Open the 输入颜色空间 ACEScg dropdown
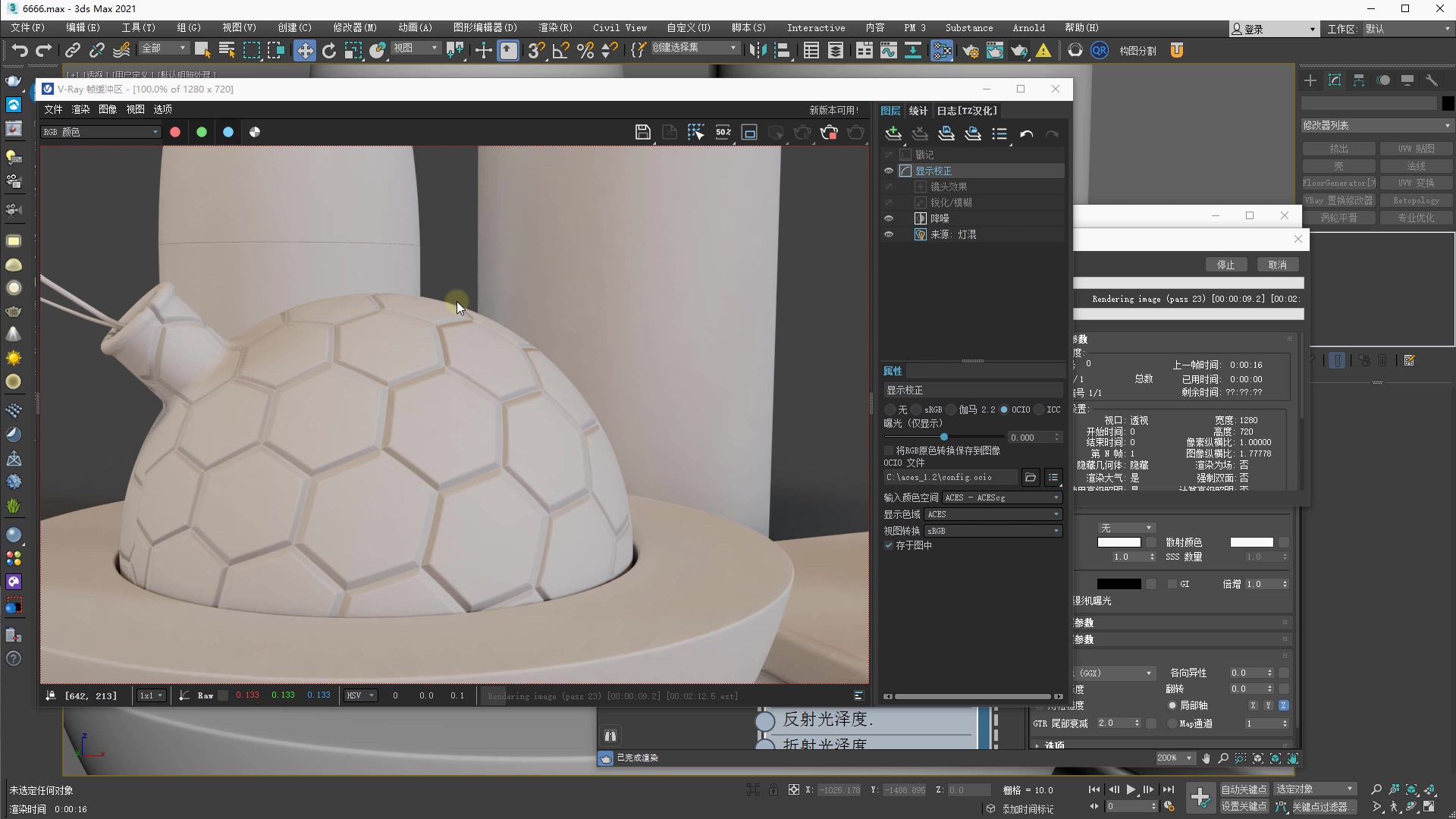The width and height of the screenshot is (1456, 819). coord(1002,497)
